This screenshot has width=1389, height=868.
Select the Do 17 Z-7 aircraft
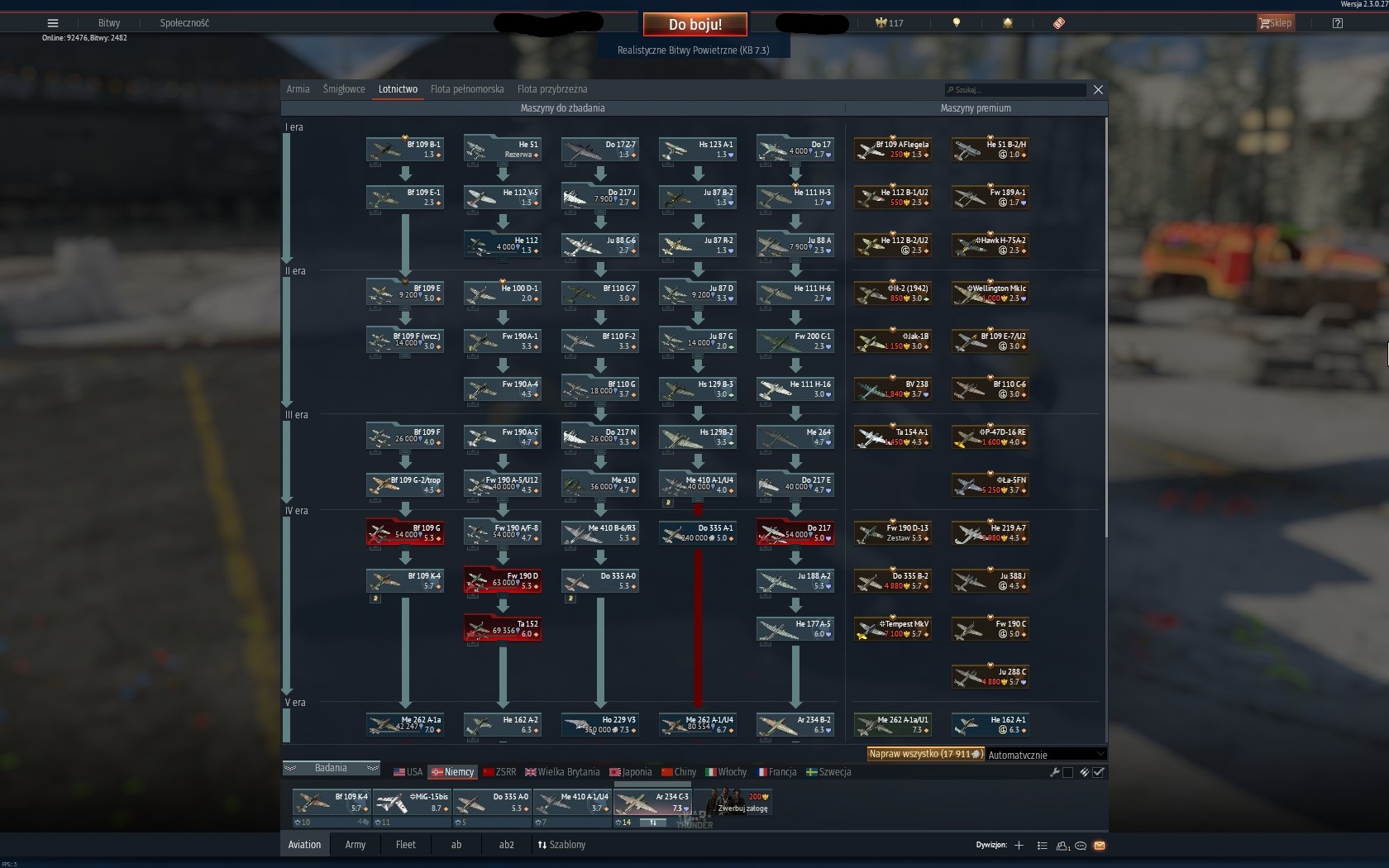[600, 149]
